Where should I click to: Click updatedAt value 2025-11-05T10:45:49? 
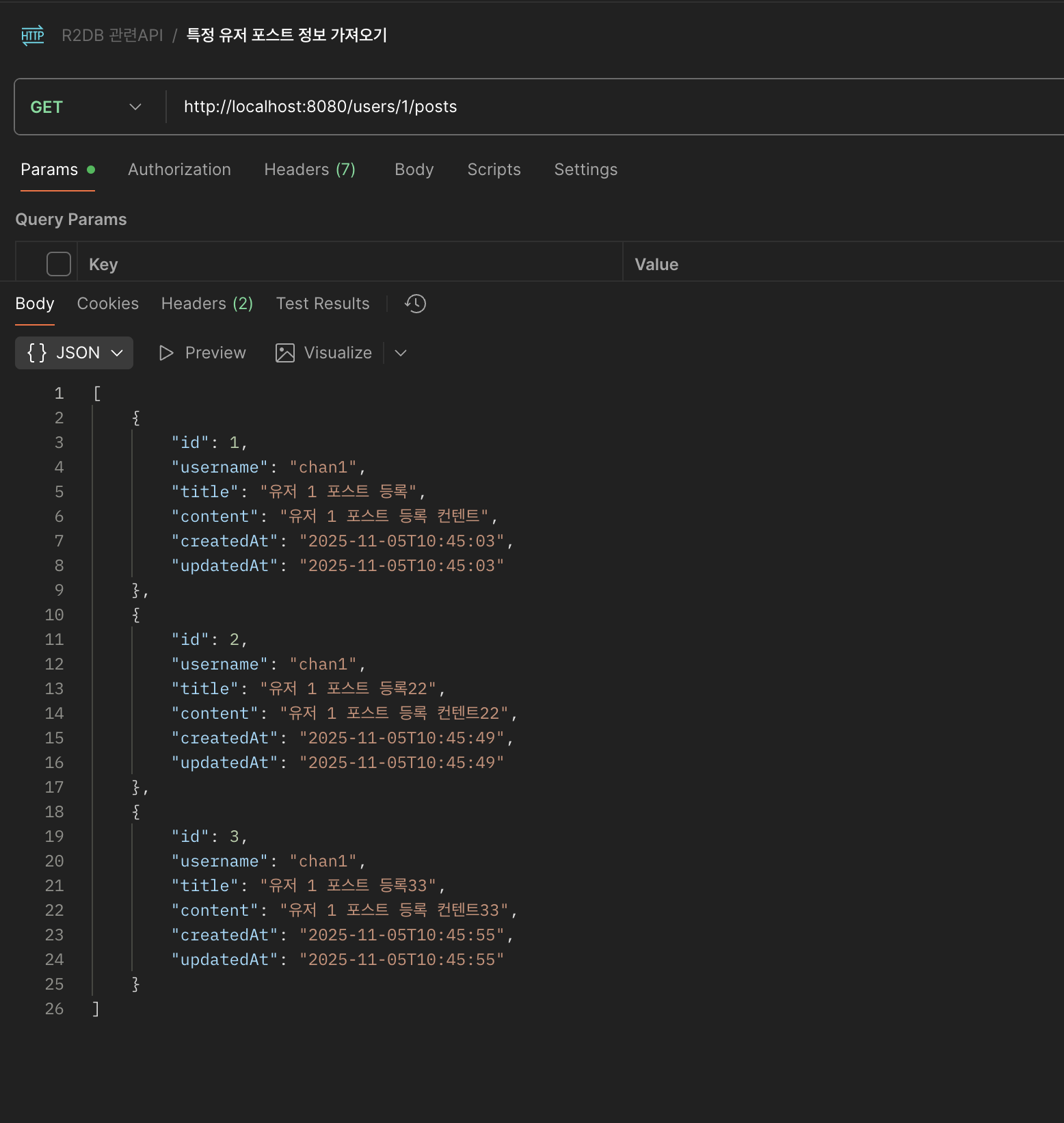coord(401,763)
